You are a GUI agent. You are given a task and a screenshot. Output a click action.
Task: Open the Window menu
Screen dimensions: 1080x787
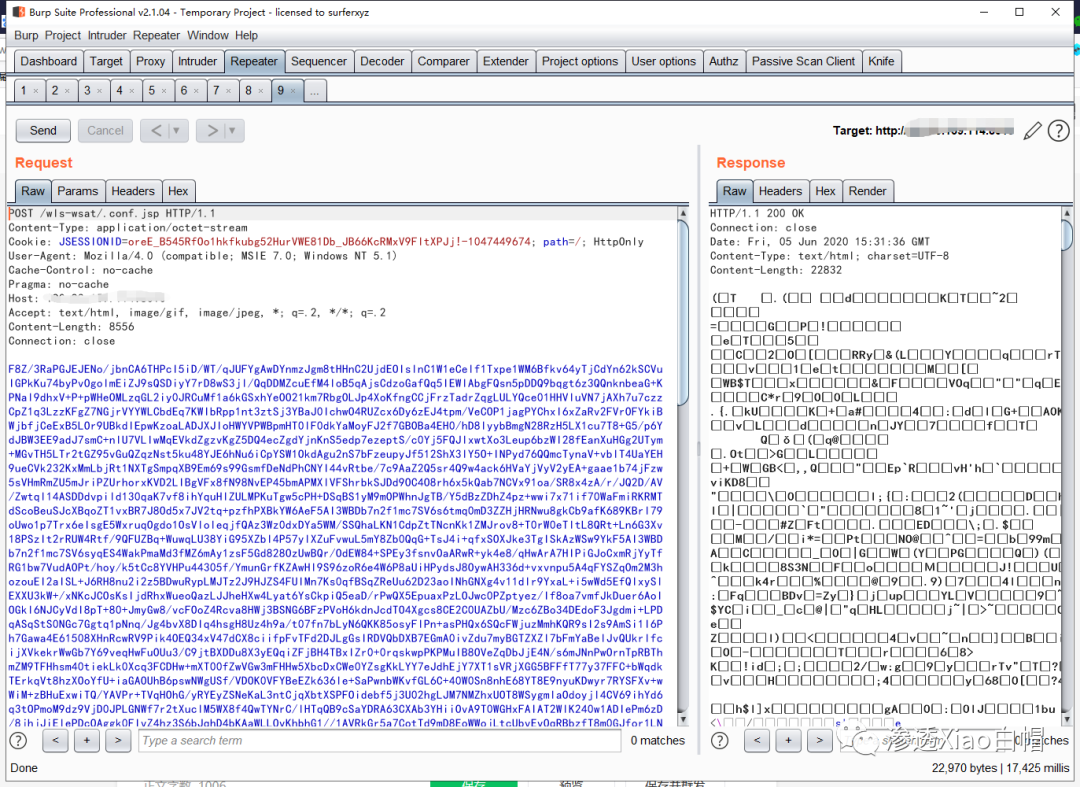[207, 36]
